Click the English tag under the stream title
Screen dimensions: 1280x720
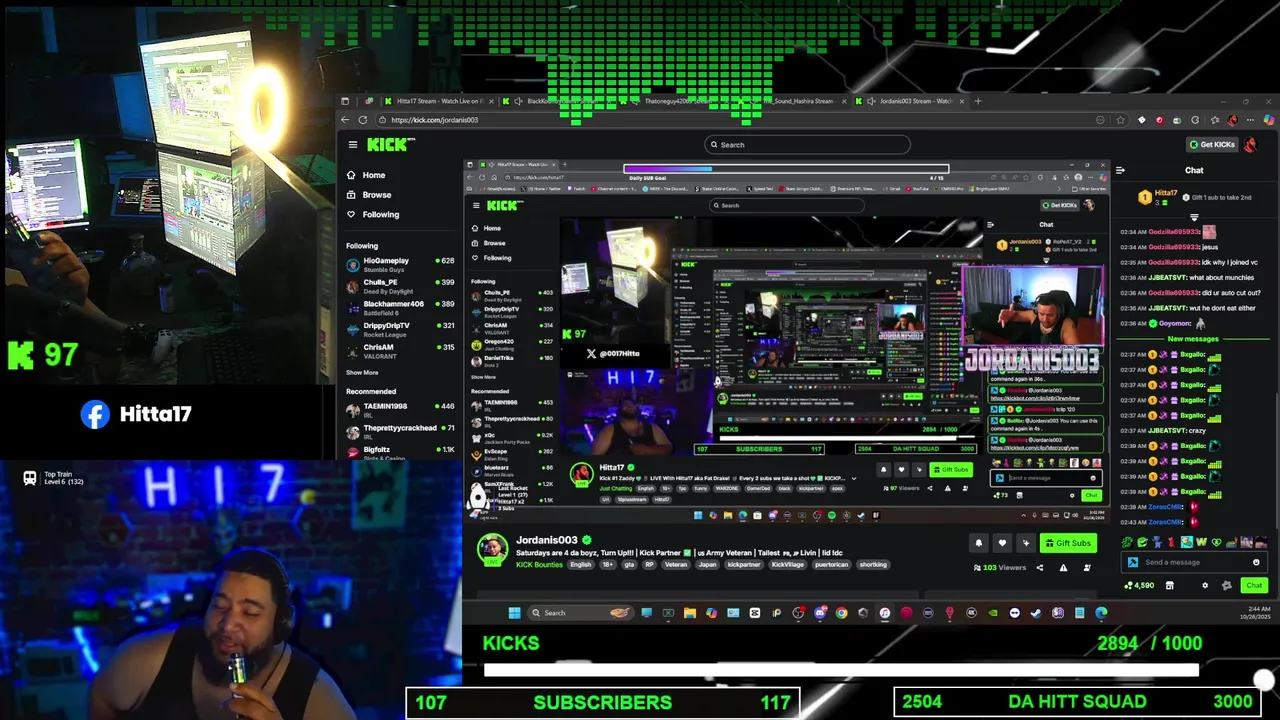point(581,565)
